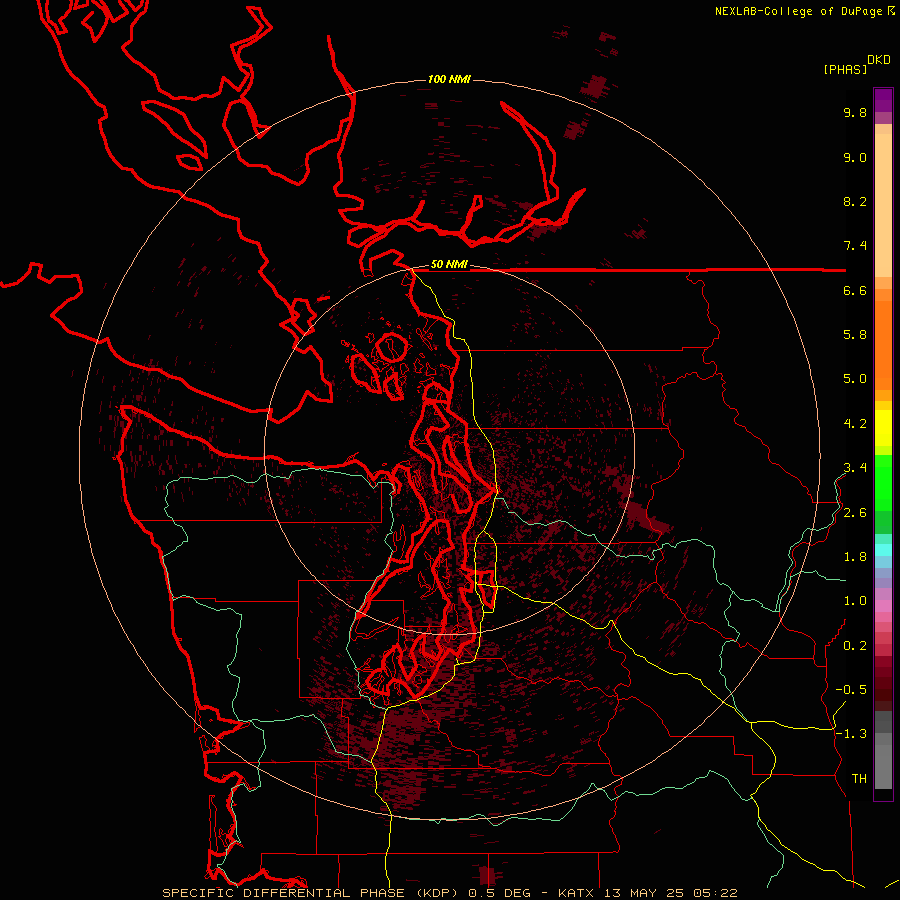Click the 9.0 color scale value
900x900 pixels.
pyautogui.click(x=855, y=157)
